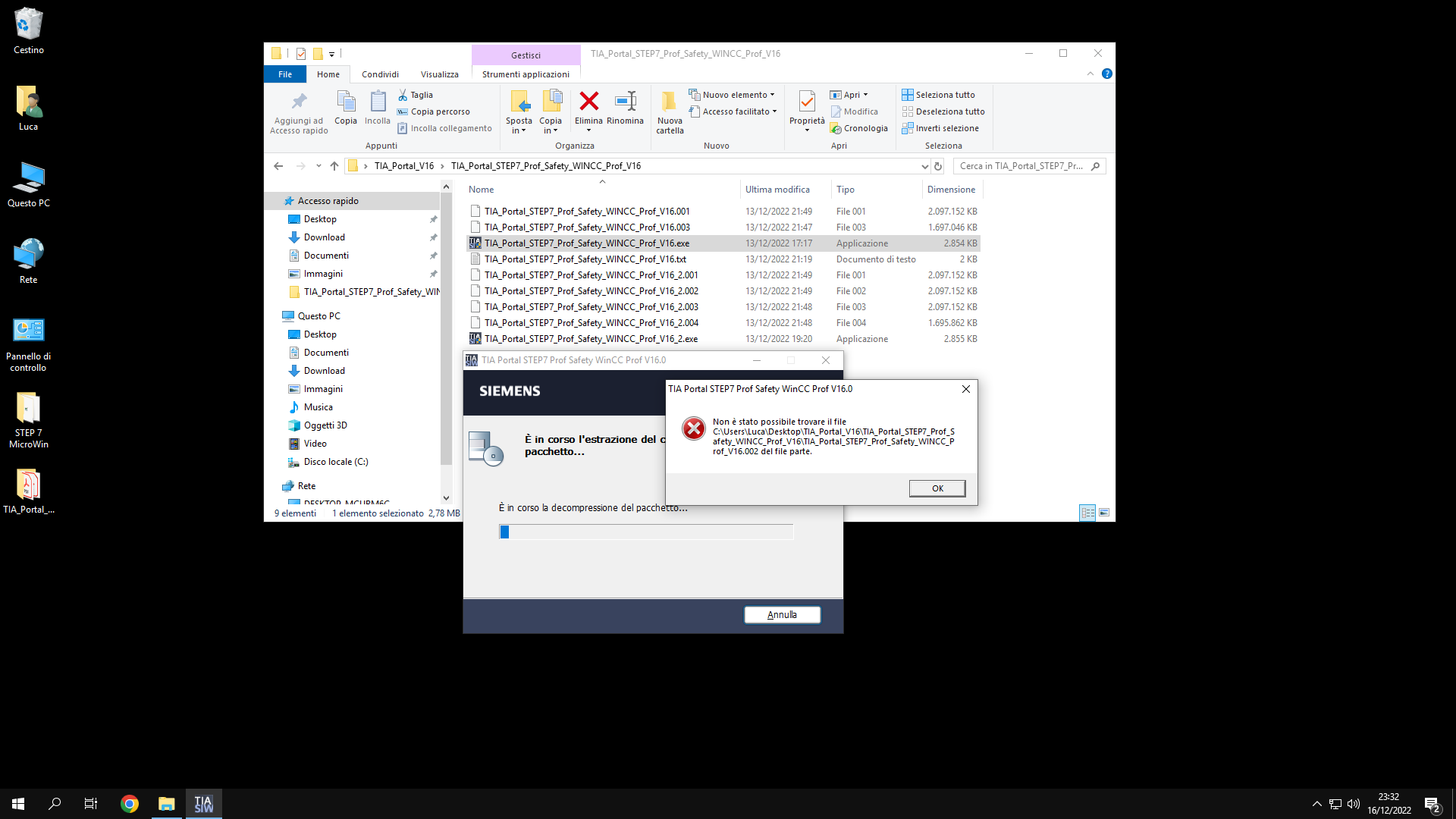The height and width of the screenshot is (819, 1456).
Task: Open Pannello di controllo desktop icon
Action: coord(28,344)
